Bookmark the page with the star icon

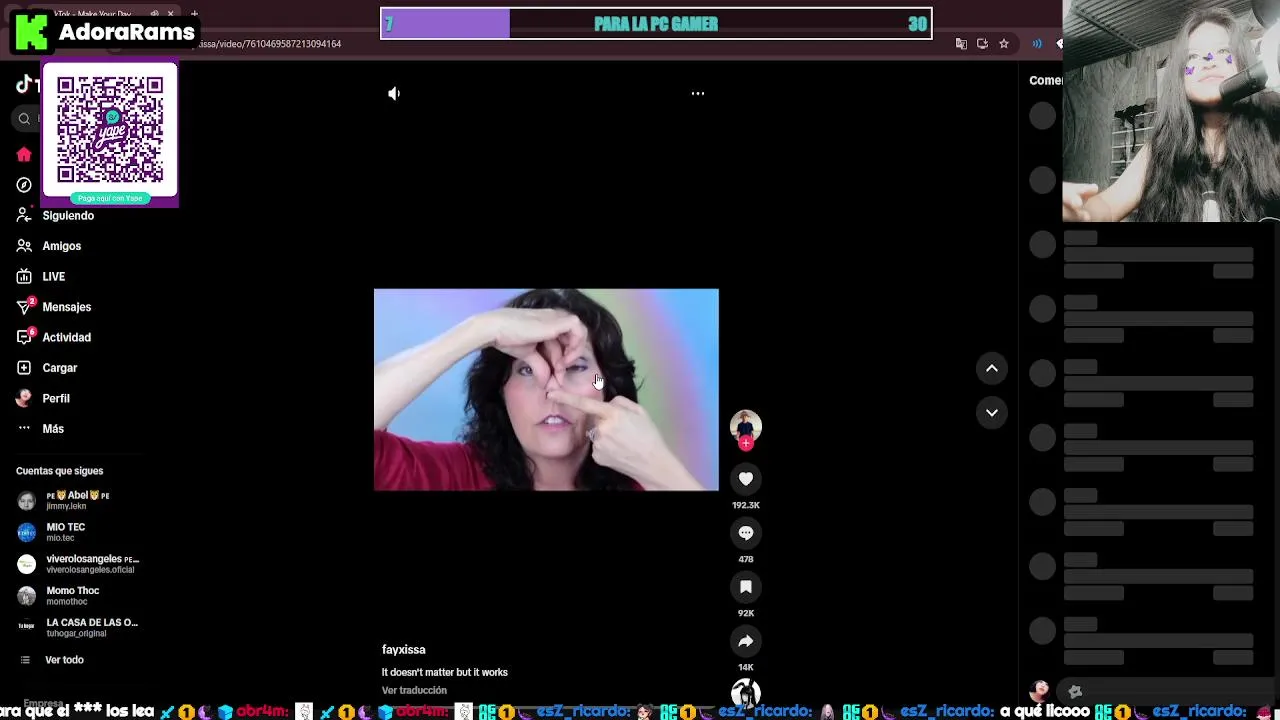pos(1004,44)
